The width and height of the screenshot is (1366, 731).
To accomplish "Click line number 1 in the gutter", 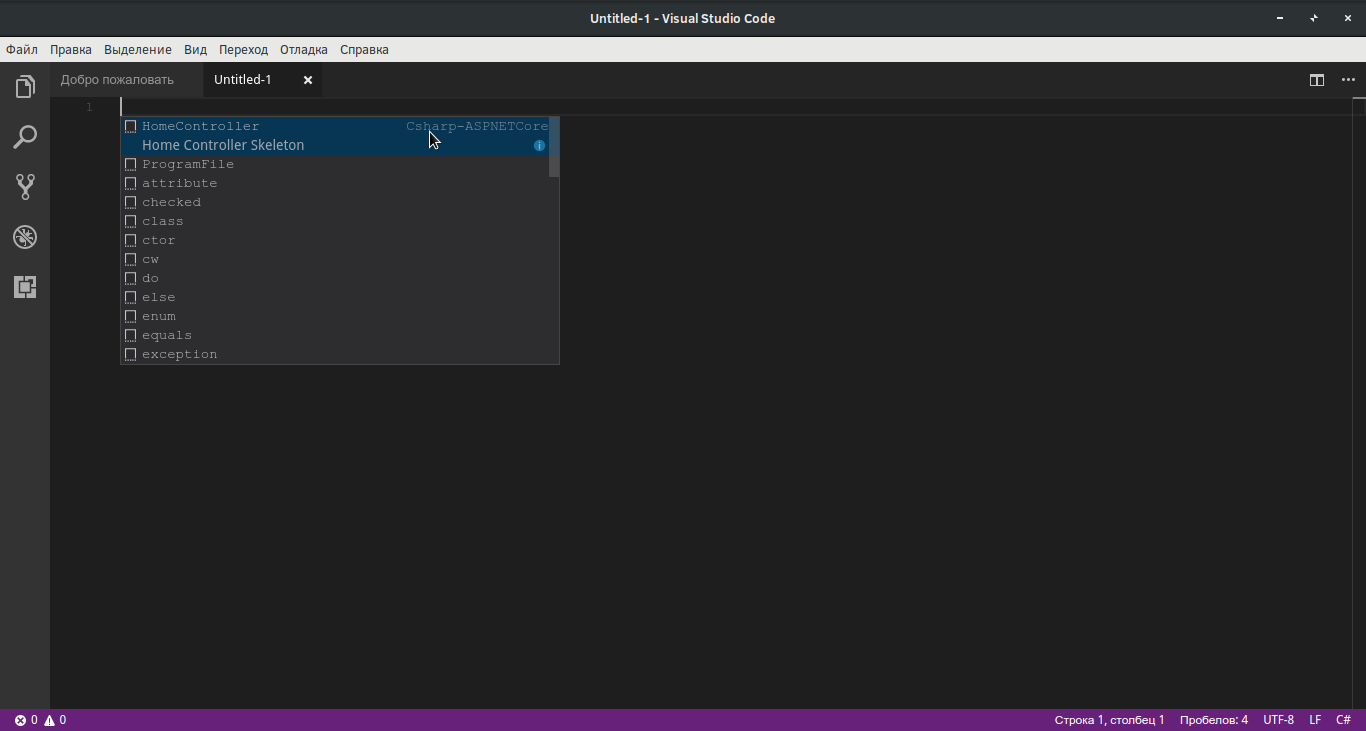I will (x=89, y=107).
